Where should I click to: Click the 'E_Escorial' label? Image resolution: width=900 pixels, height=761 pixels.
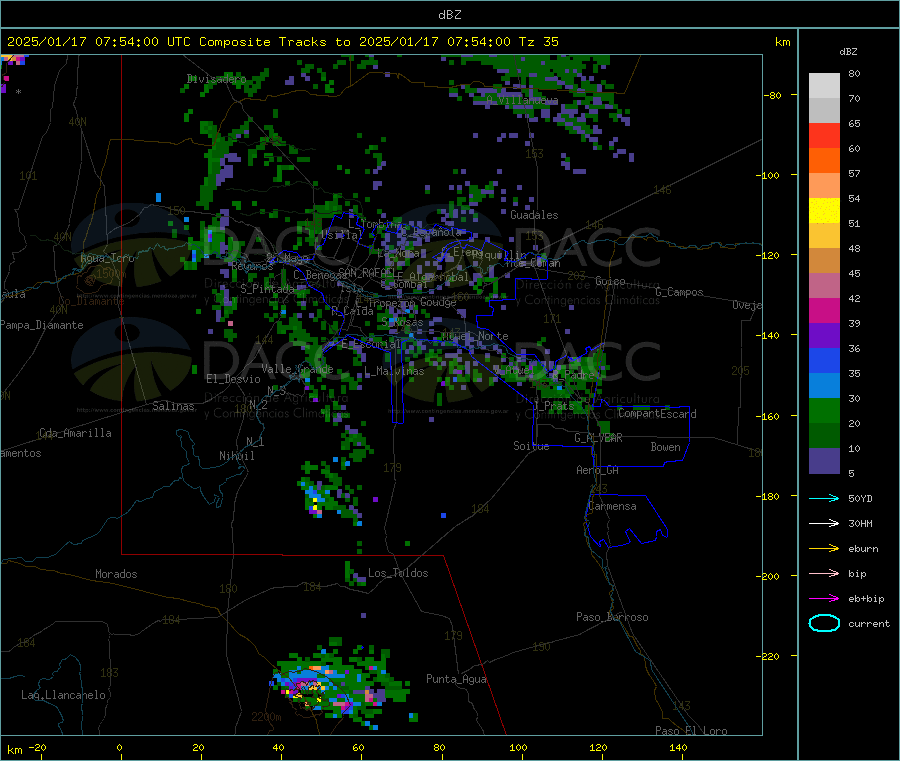371,344
